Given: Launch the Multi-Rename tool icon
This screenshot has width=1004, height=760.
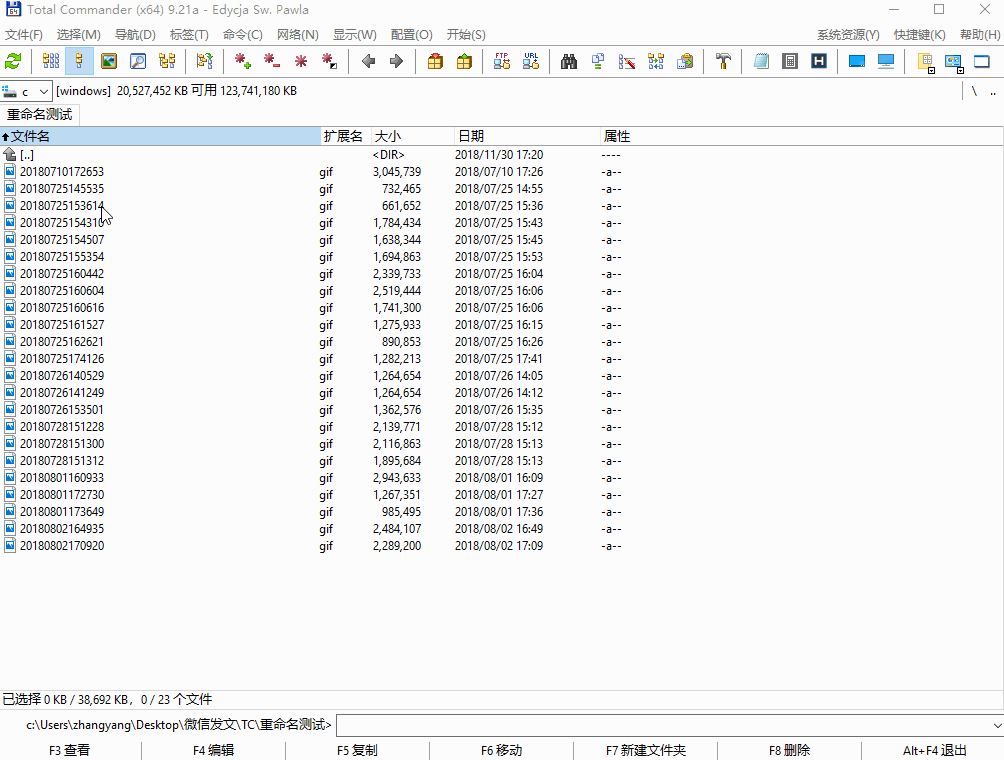Looking at the screenshot, I should point(627,61).
